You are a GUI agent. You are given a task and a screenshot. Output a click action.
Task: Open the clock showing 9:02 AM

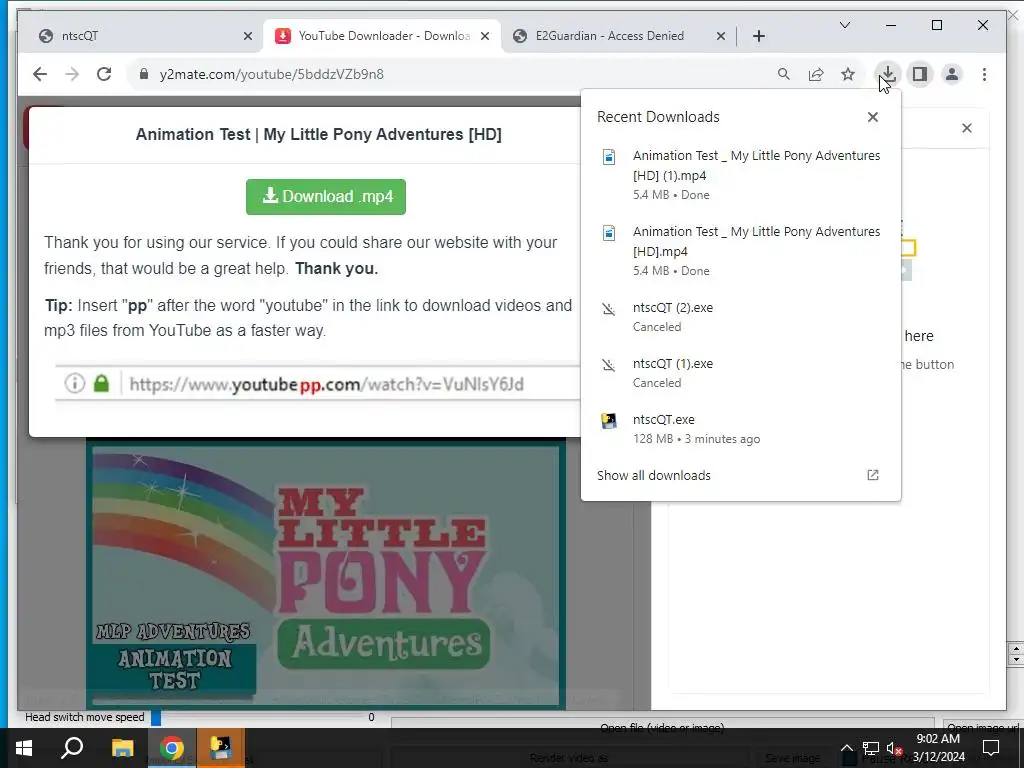click(x=938, y=748)
